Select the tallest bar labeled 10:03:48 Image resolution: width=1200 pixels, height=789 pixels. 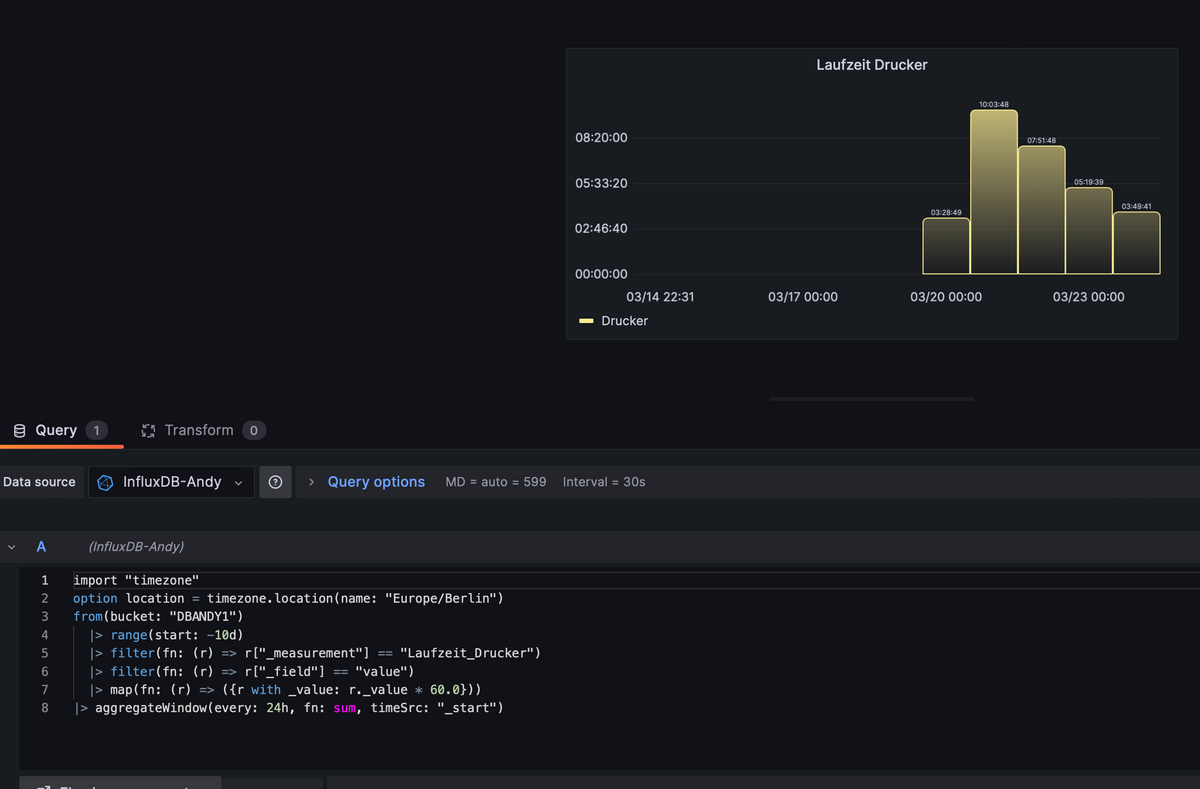click(993, 192)
